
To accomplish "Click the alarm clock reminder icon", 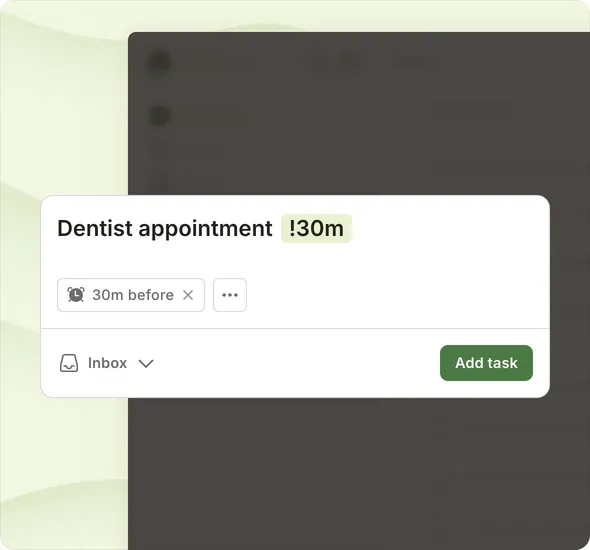I will [x=76, y=295].
